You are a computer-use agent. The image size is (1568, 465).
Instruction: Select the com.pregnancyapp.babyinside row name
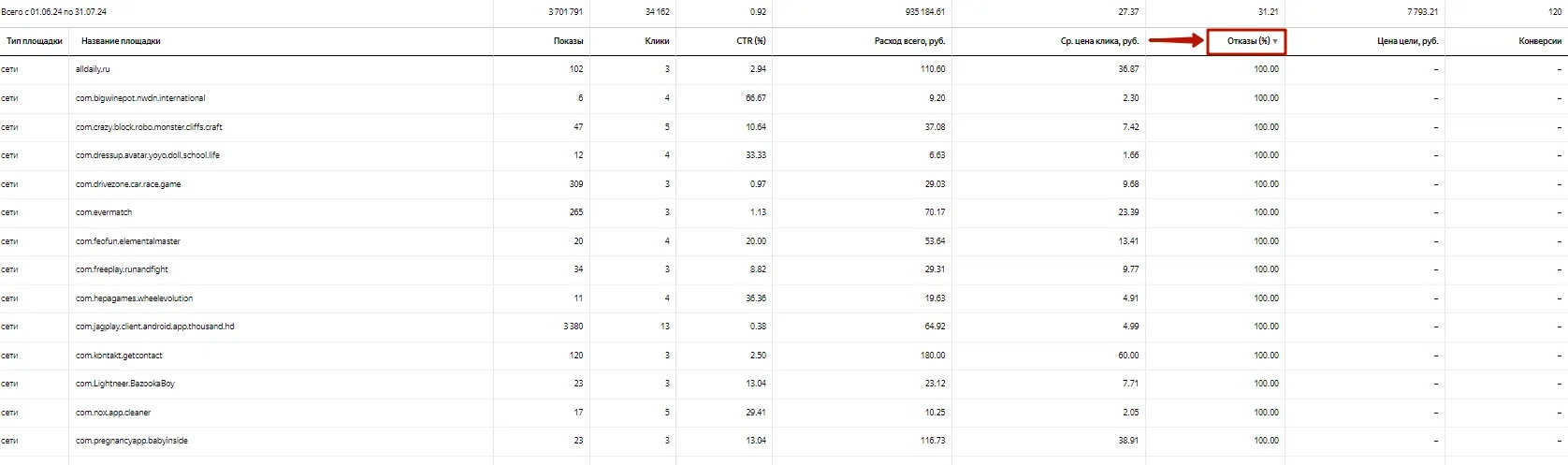pos(132,441)
